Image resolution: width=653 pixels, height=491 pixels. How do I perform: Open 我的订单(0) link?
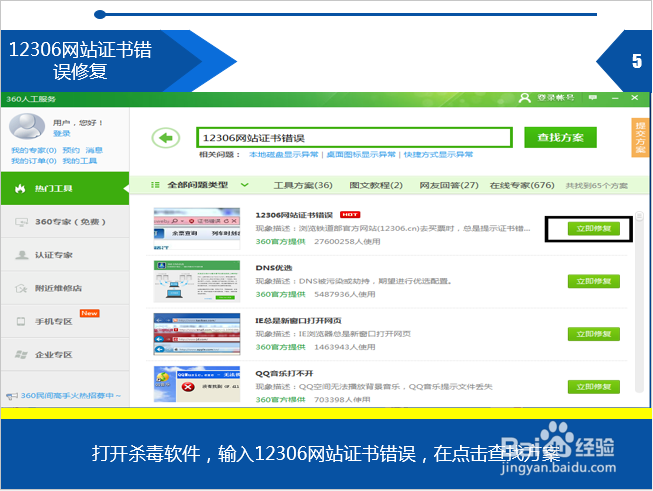point(34,161)
